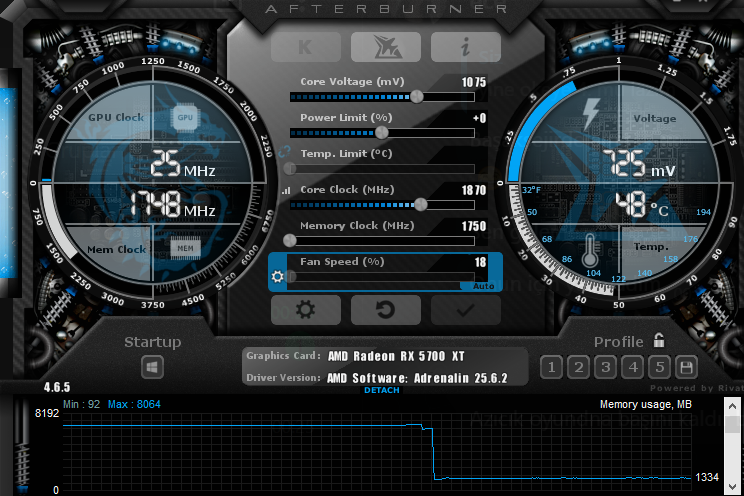Viewport: 744px width, 496px height.
Task: Apply changes with the checkmark button
Action: (465, 310)
